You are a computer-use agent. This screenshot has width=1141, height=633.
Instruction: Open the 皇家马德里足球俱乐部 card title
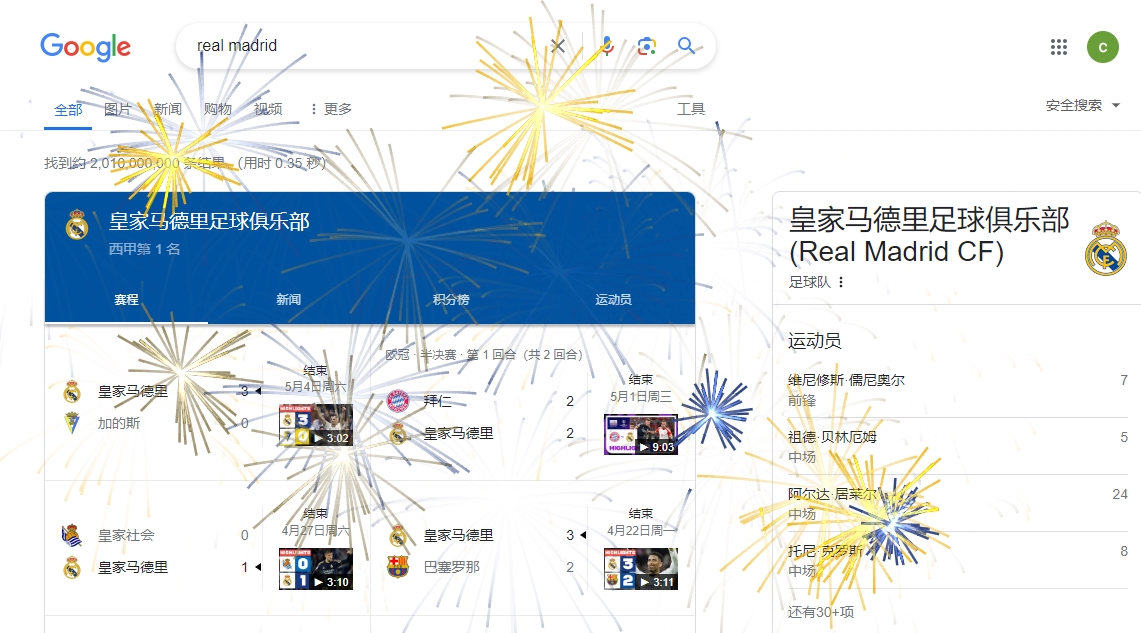tap(210, 221)
